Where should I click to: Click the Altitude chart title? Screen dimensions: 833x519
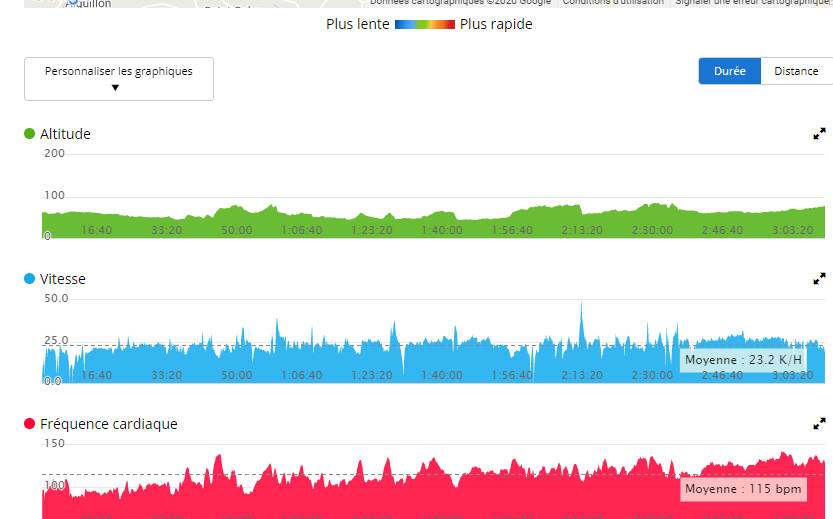[65, 134]
